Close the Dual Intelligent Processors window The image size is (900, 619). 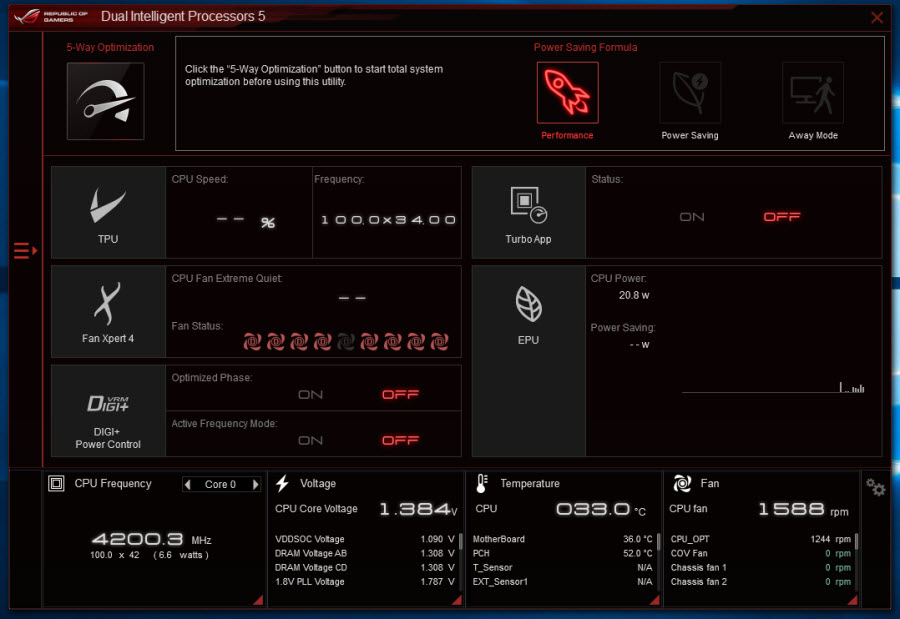(x=876, y=17)
